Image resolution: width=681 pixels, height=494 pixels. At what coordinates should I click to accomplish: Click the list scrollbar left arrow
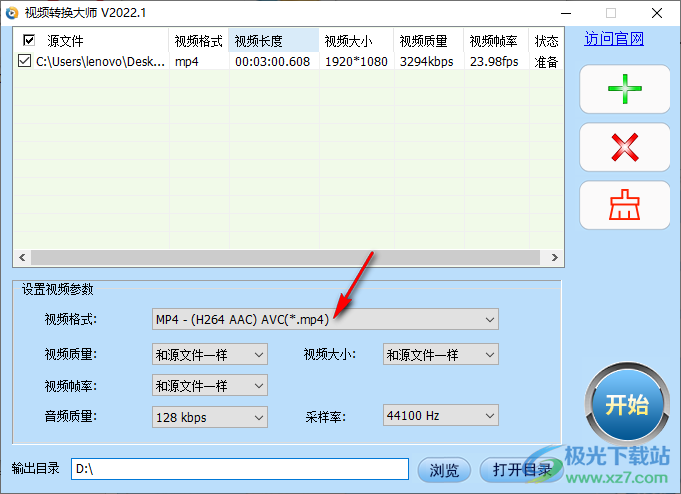pos(22,257)
